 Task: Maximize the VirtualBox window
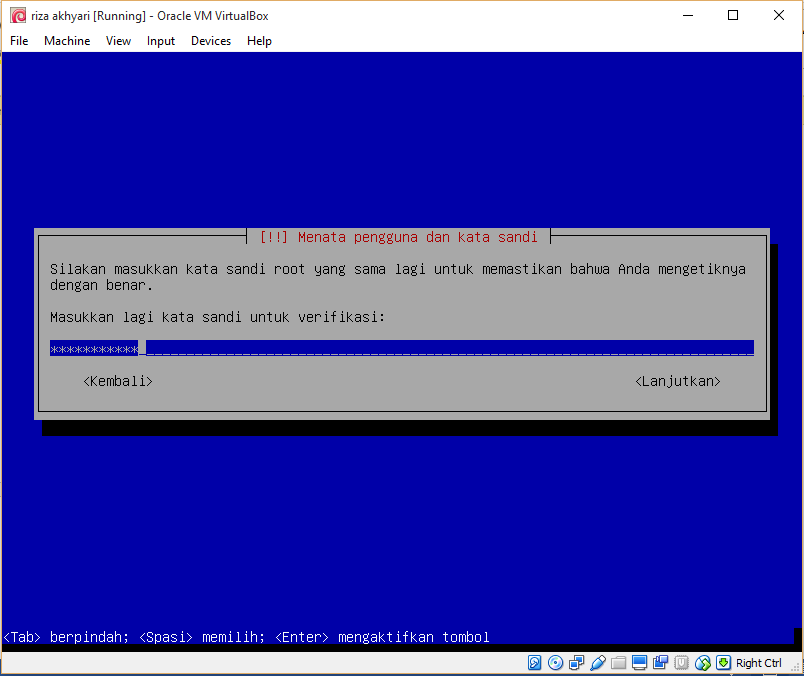[733, 15]
